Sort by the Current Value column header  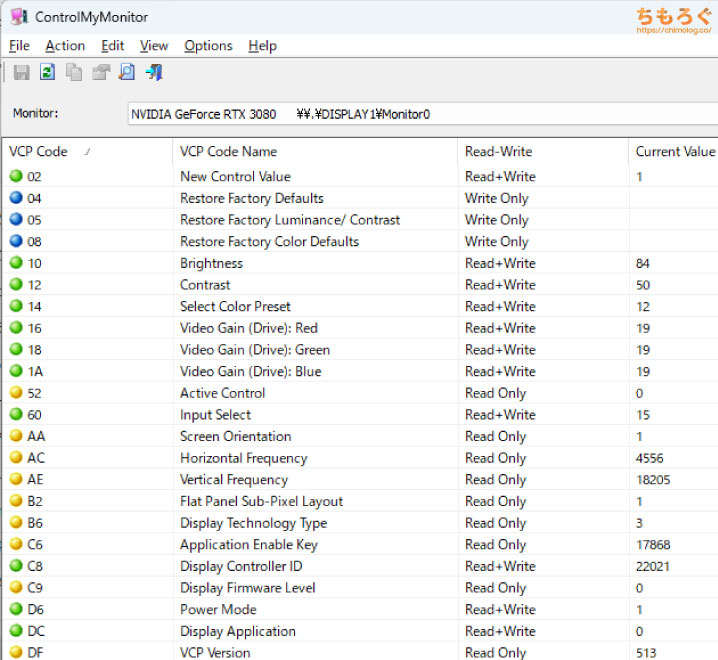674,152
